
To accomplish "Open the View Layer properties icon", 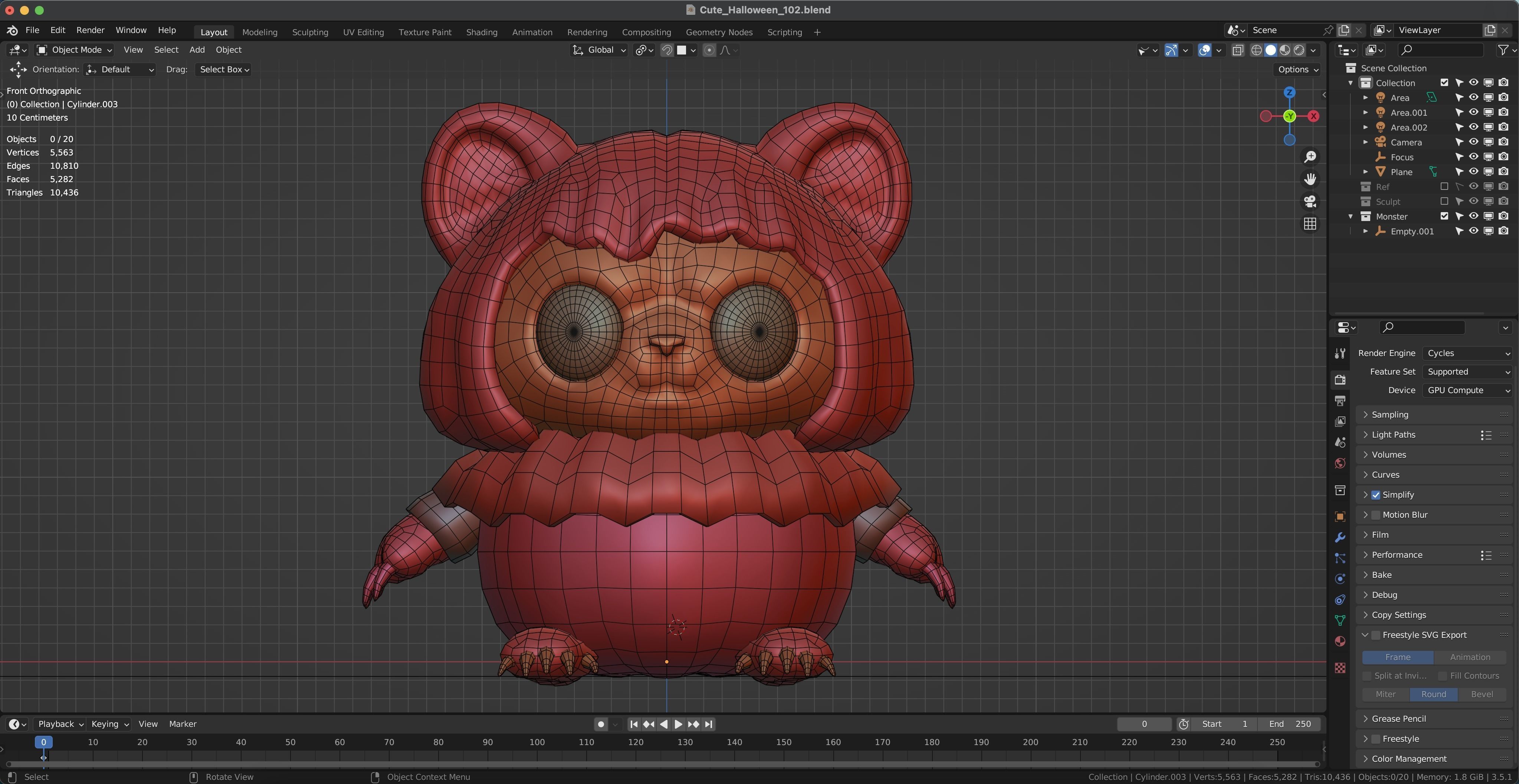I will pyautogui.click(x=1340, y=421).
